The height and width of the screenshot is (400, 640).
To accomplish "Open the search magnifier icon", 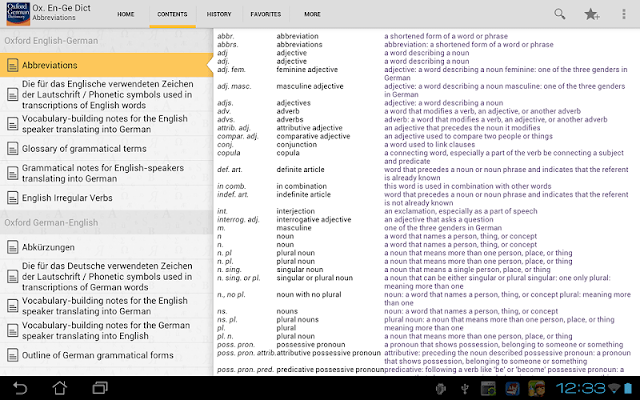I will click(x=560, y=14).
